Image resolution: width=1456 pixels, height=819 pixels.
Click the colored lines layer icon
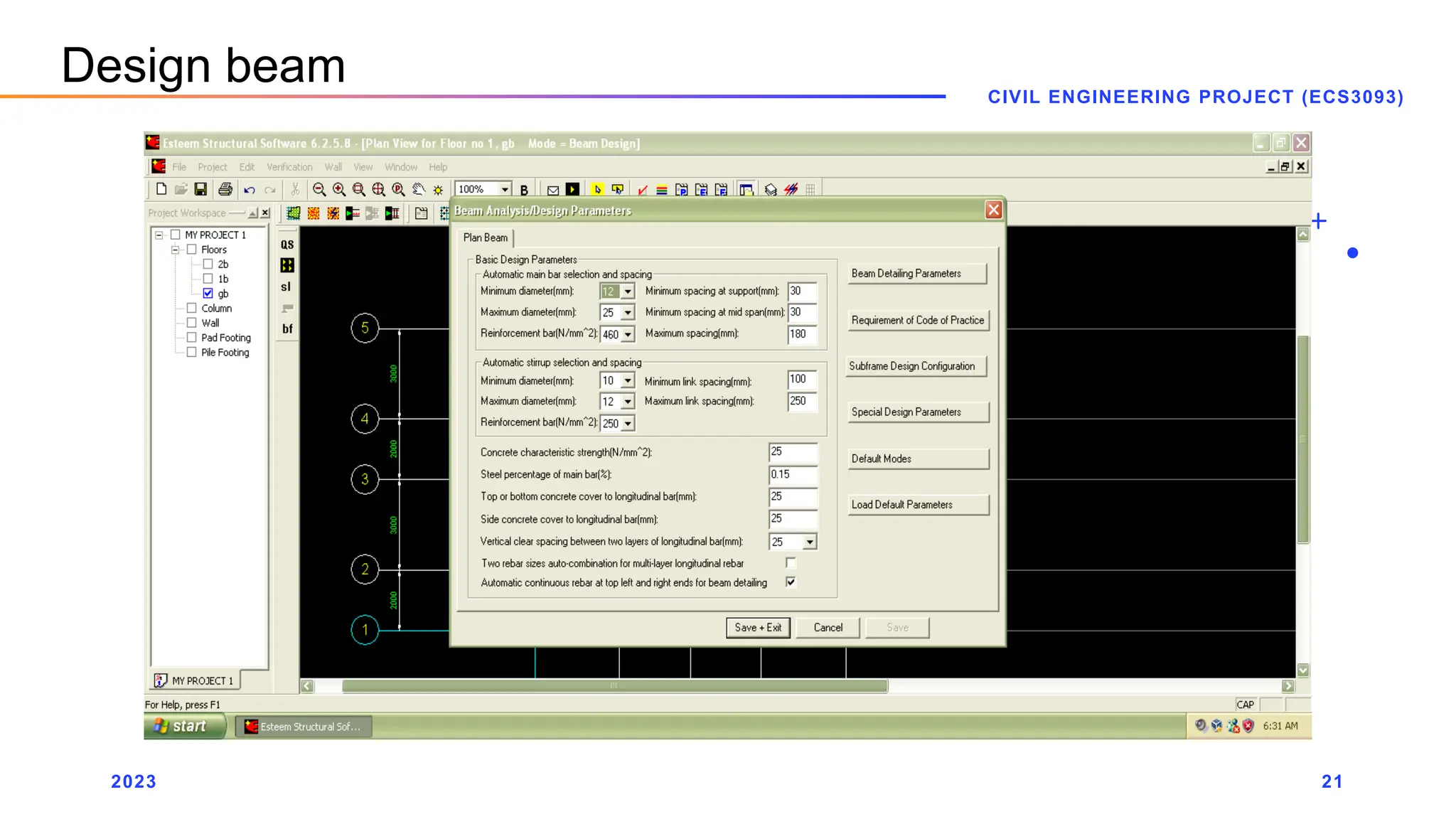coord(661,190)
